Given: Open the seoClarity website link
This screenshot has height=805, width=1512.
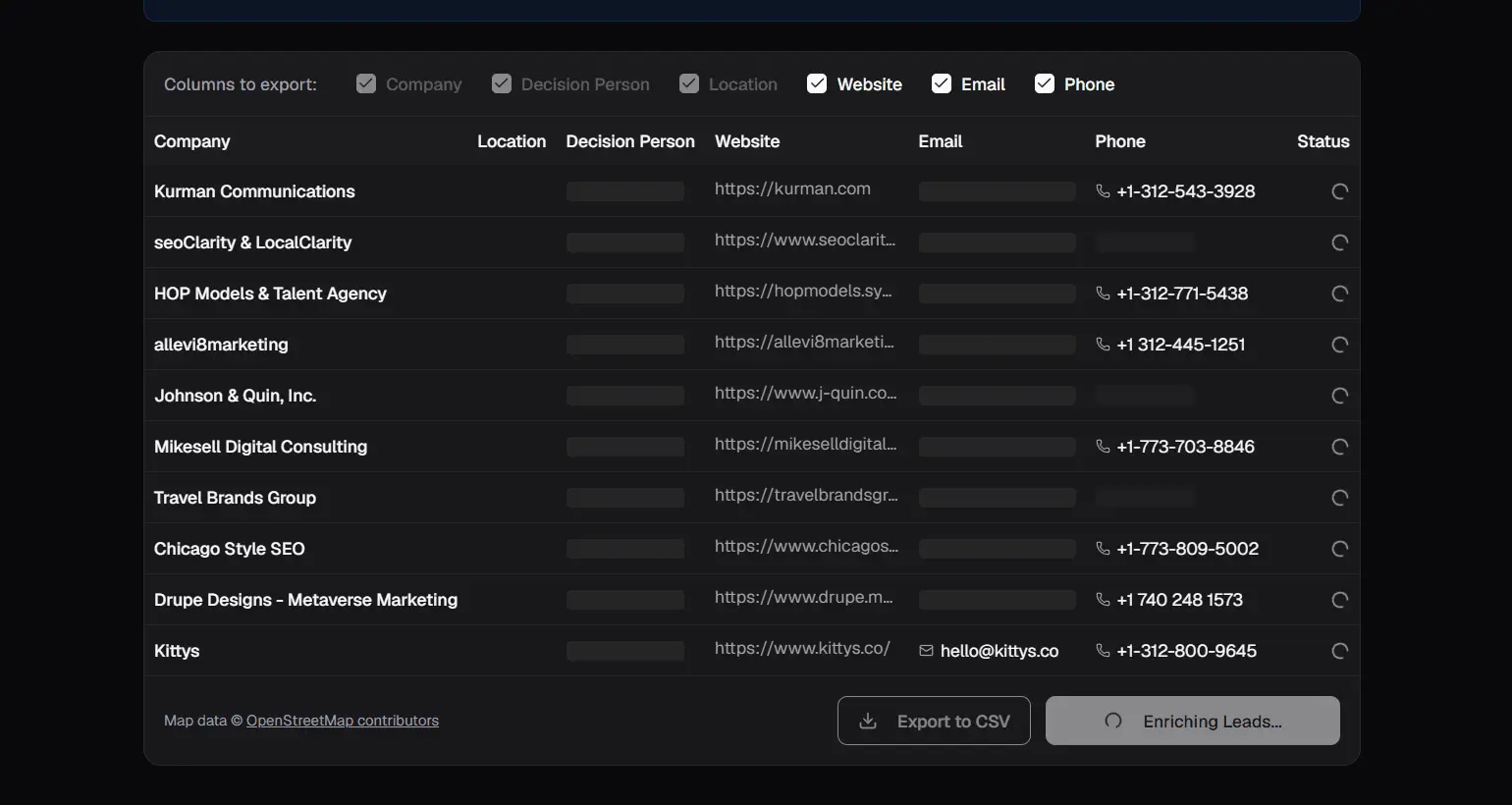Looking at the screenshot, I should (805, 240).
